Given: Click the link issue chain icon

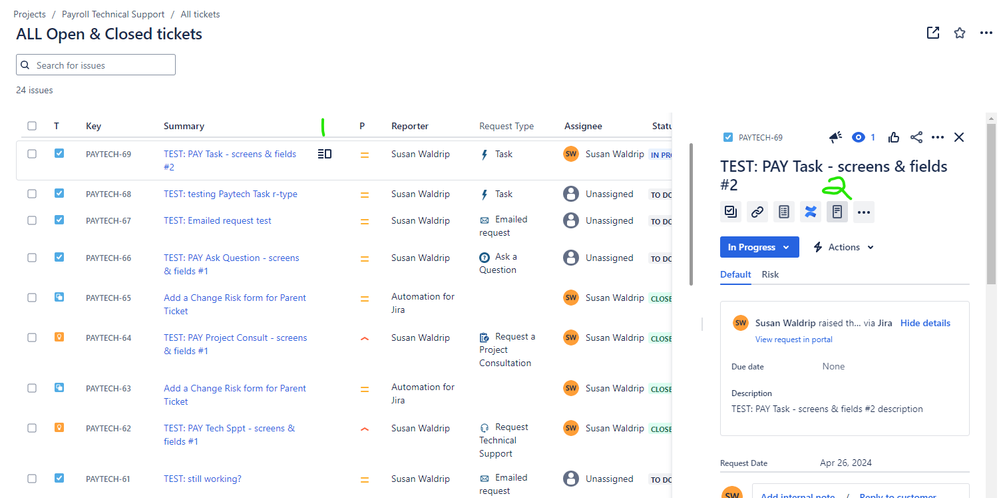Looking at the screenshot, I should pyautogui.click(x=757, y=212).
